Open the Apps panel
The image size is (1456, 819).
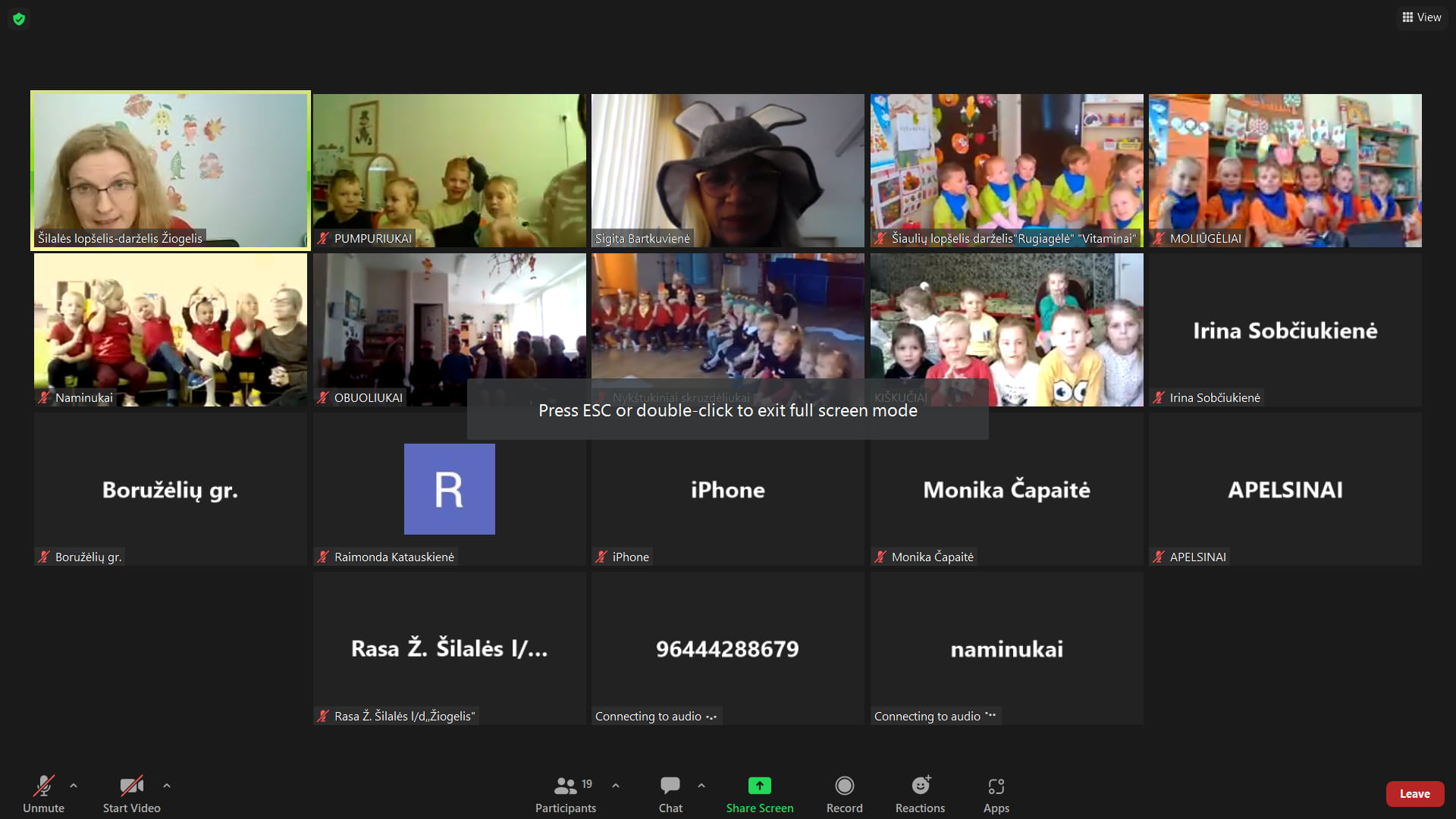tap(996, 793)
